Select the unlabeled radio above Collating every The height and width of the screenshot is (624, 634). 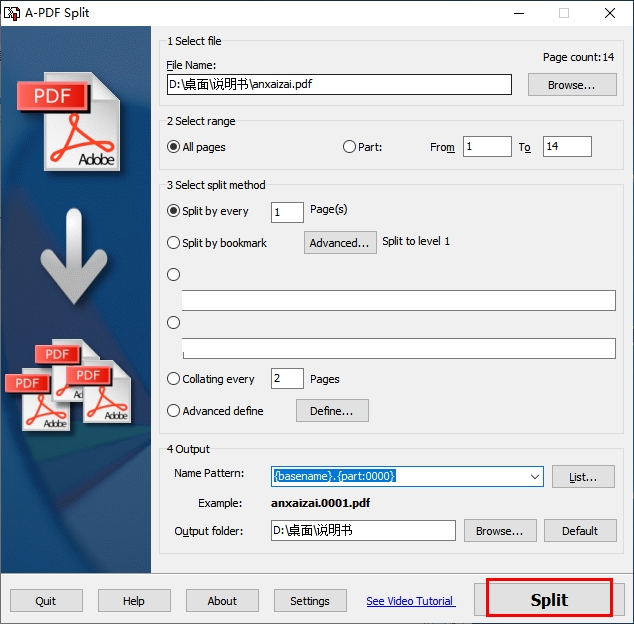pyautogui.click(x=173, y=323)
